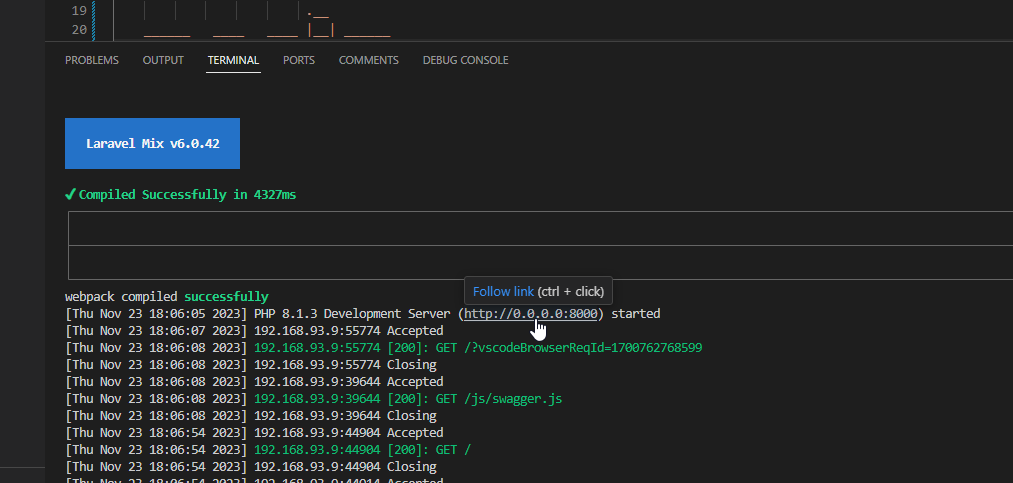Click the 'webpack compiled successfully' message

coord(166,297)
